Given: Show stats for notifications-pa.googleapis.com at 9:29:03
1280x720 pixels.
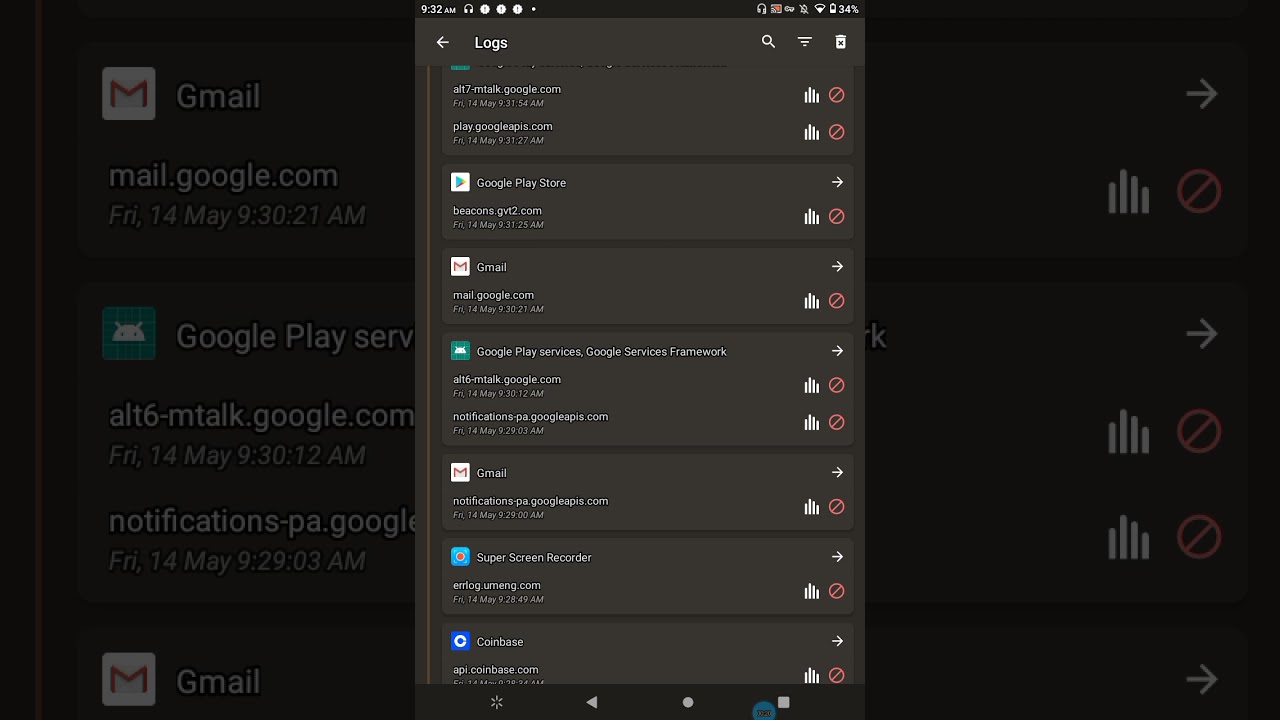Looking at the screenshot, I should pos(812,422).
